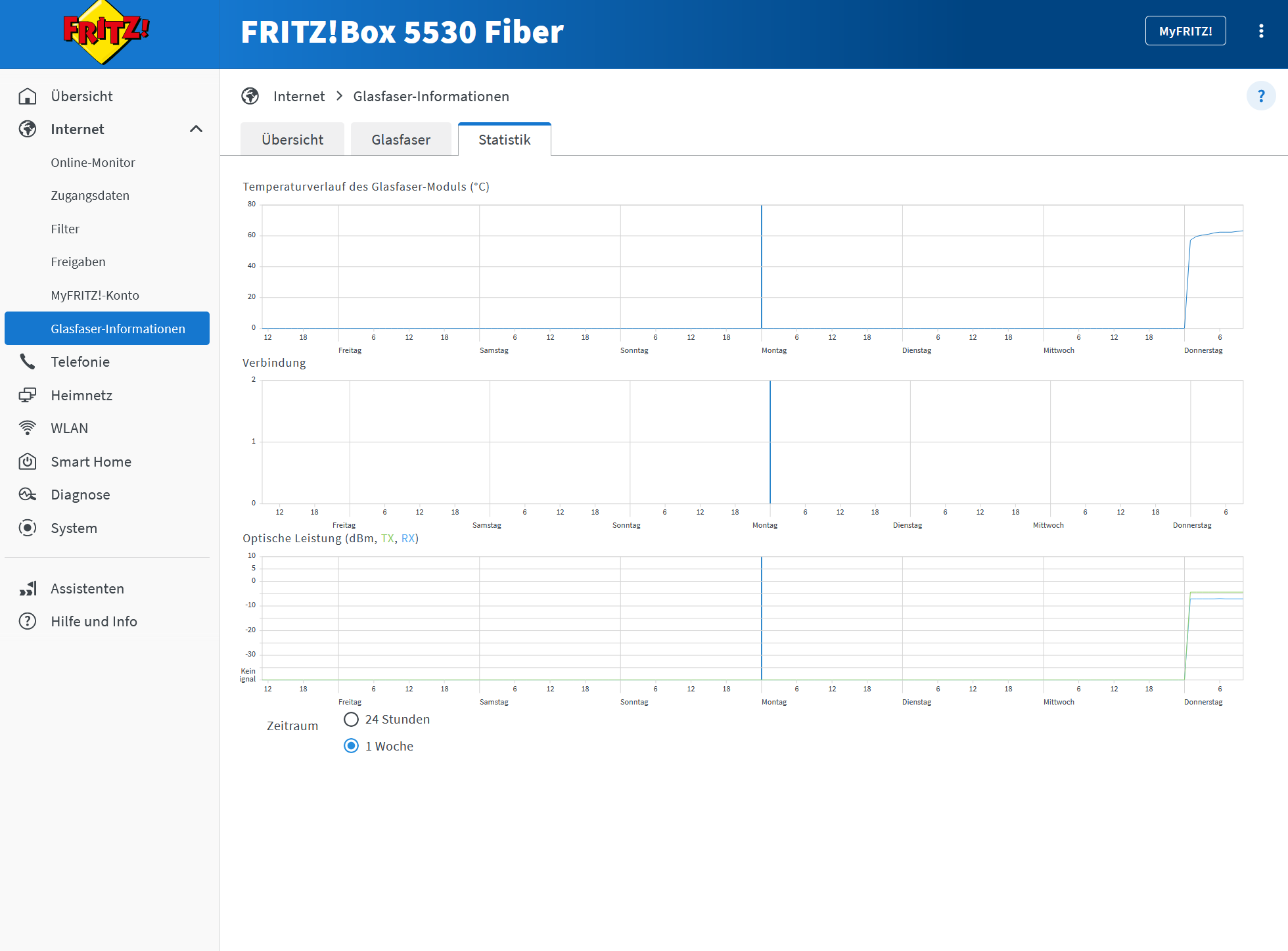Open the Diagnose menu
Screen dimensions: 1288x951
point(80,494)
